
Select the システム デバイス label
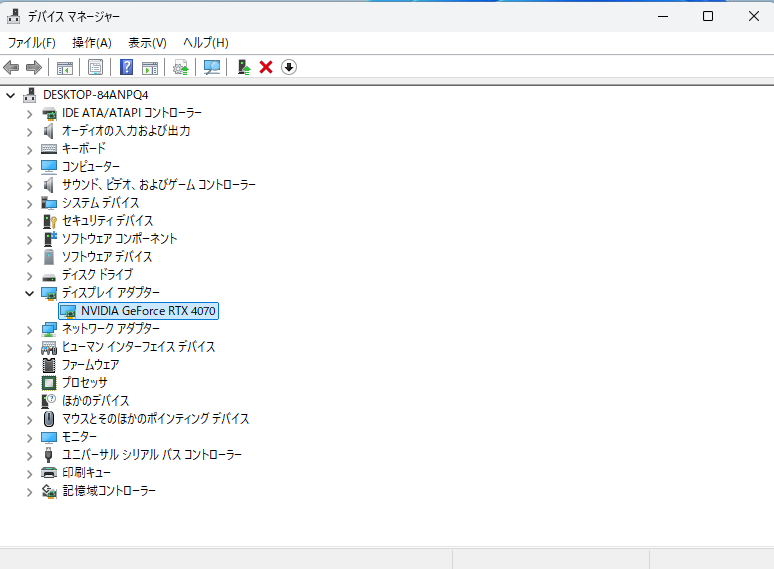(x=100, y=203)
